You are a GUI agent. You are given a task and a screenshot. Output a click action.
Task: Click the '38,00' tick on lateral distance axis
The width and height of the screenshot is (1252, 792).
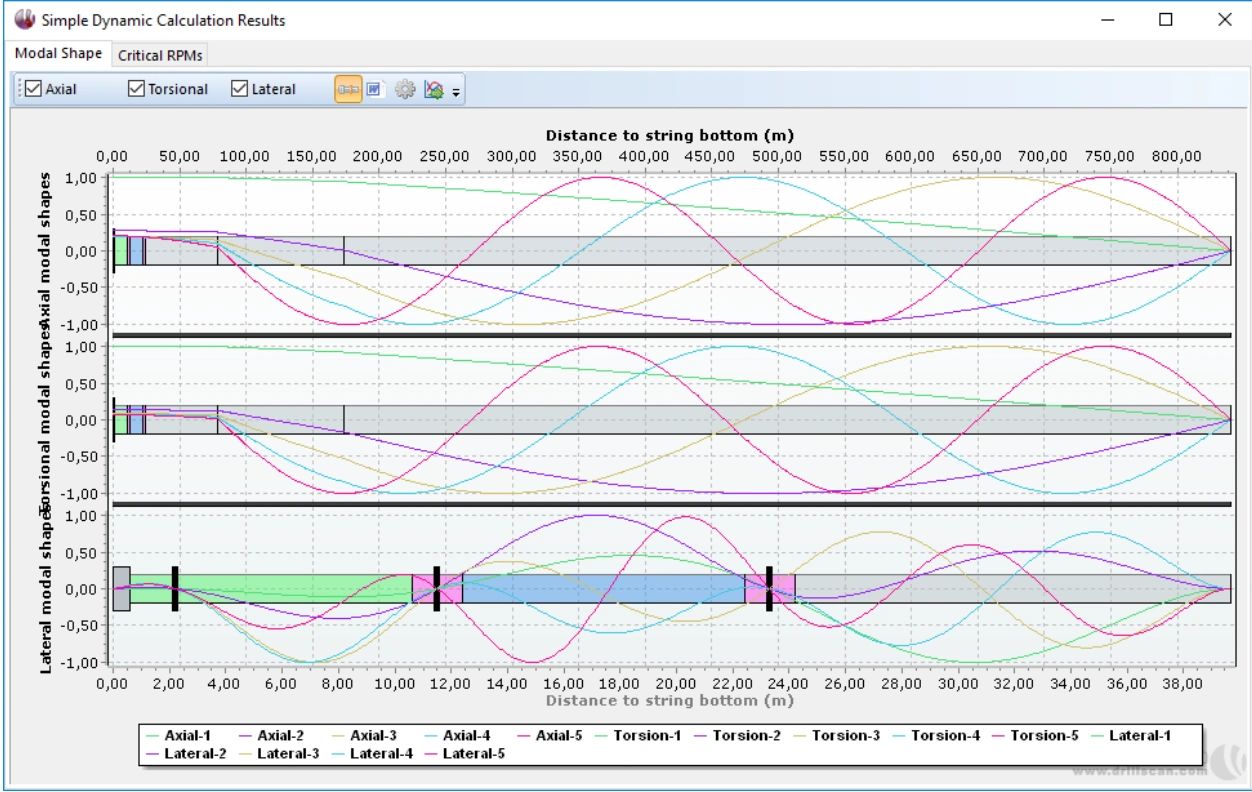click(x=1184, y=684)
